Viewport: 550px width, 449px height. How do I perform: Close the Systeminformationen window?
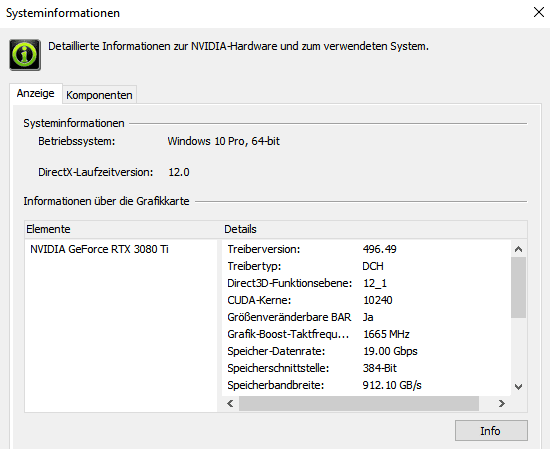point(538,12)
